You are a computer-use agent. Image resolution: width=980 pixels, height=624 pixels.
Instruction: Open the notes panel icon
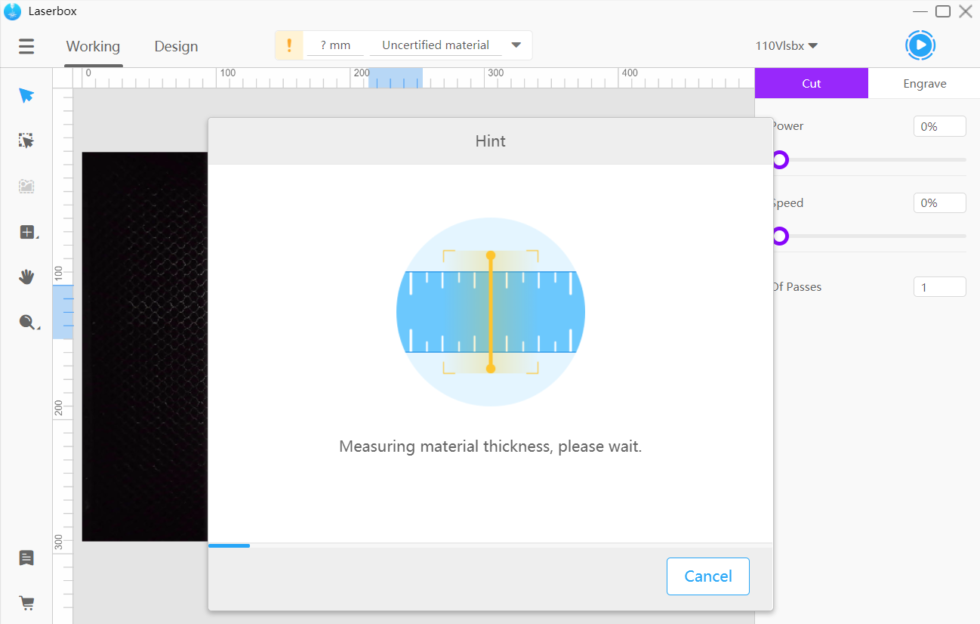click(x=26, y=558)
